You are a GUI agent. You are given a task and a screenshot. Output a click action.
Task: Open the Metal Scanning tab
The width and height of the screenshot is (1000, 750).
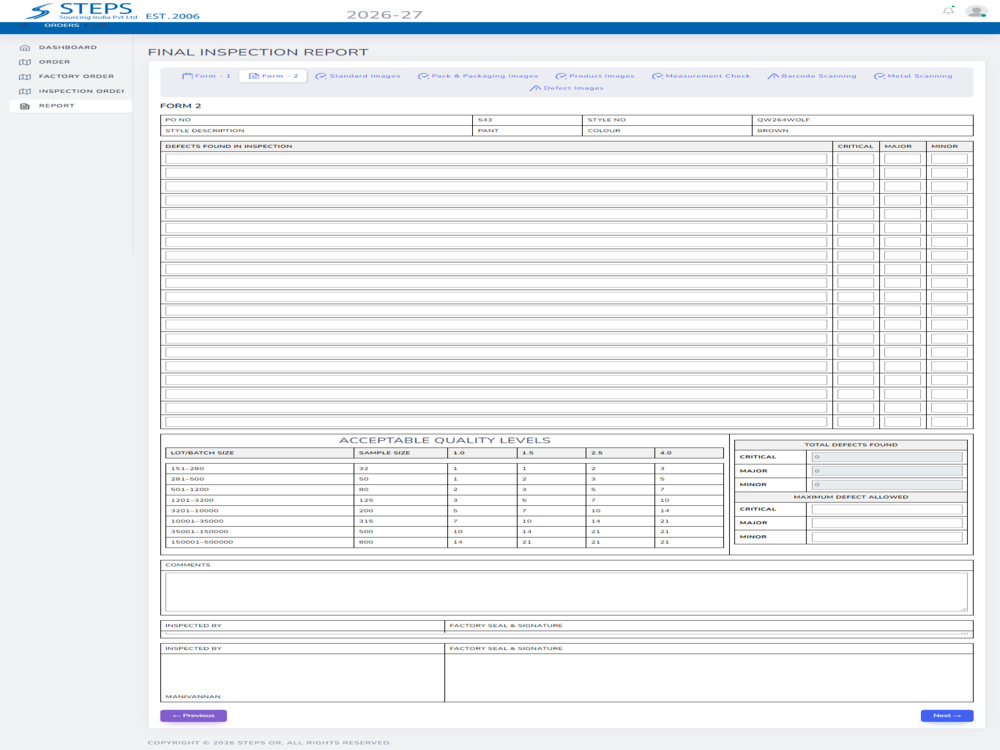(x=913, y=76)
